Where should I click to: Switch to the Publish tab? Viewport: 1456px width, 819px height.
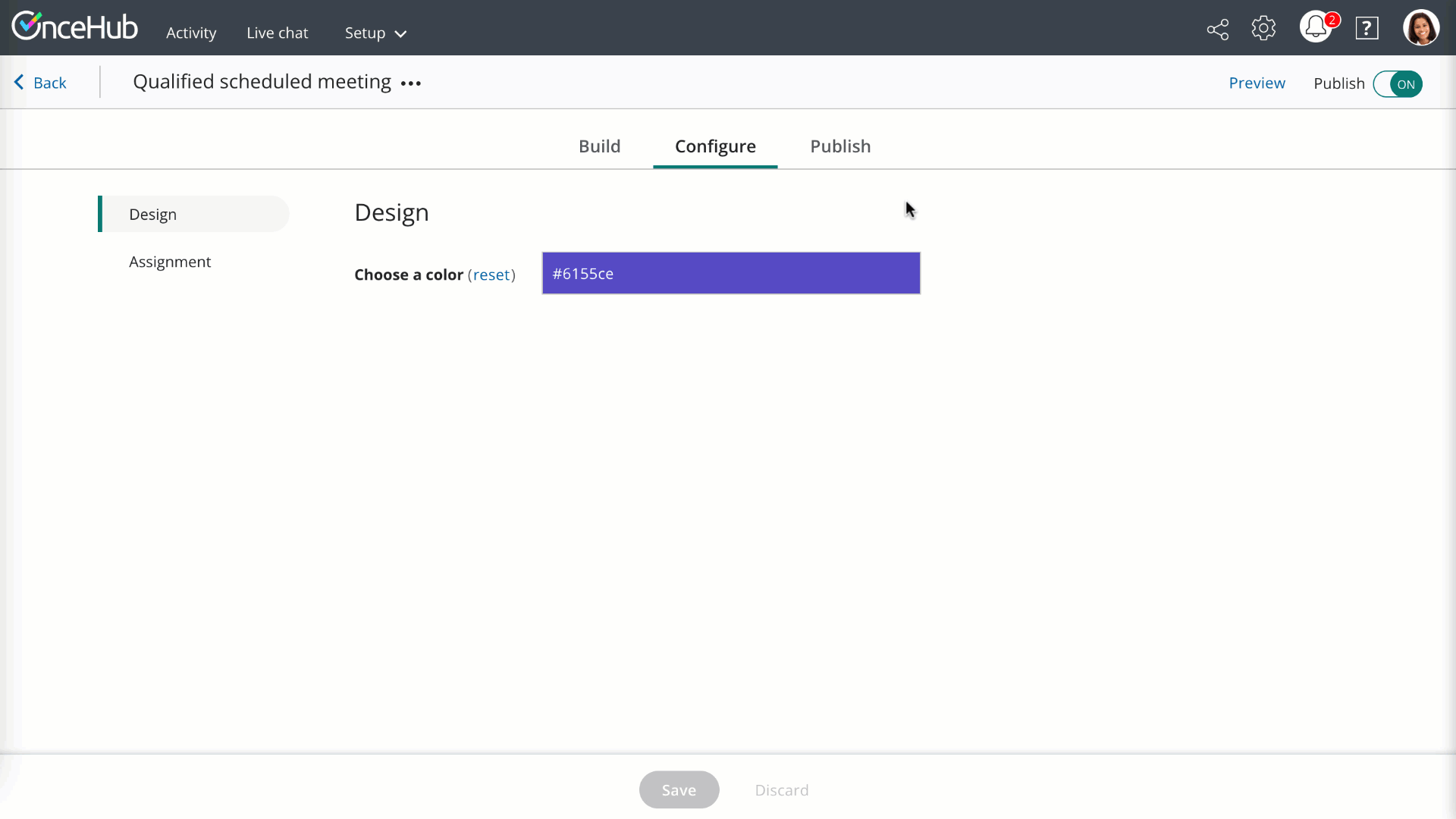[x=840, y=146]
